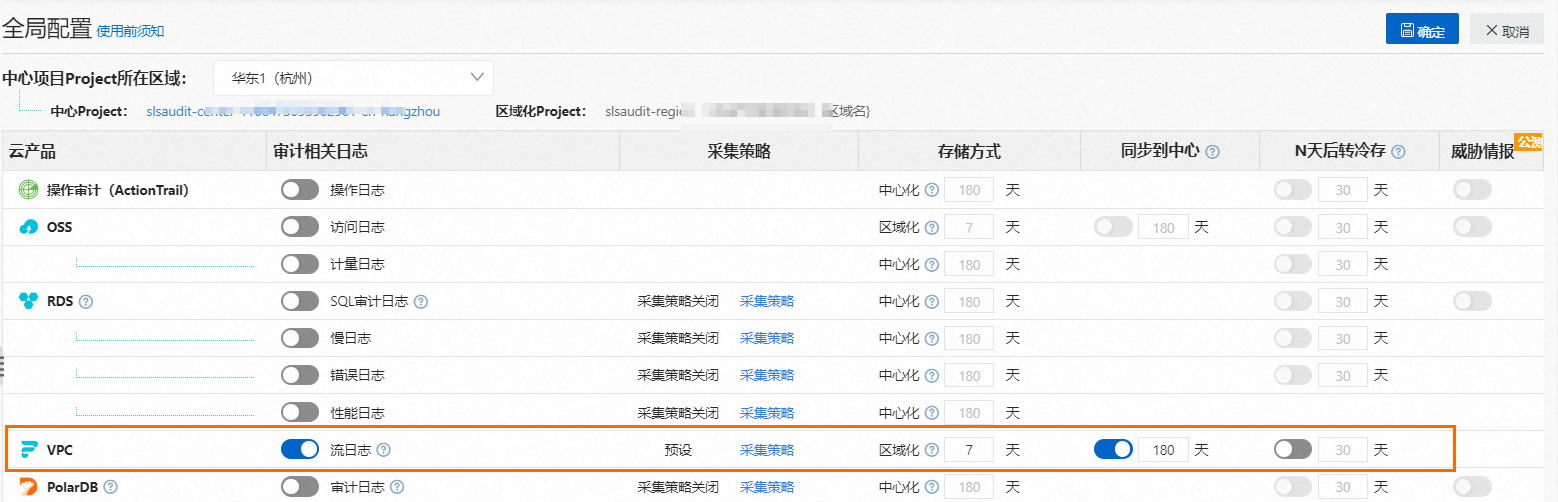Image resolution: width=1558 pixels, height=502 pixels.
Task: Click the OSS cloud product icon
Action: click(29, 227)
